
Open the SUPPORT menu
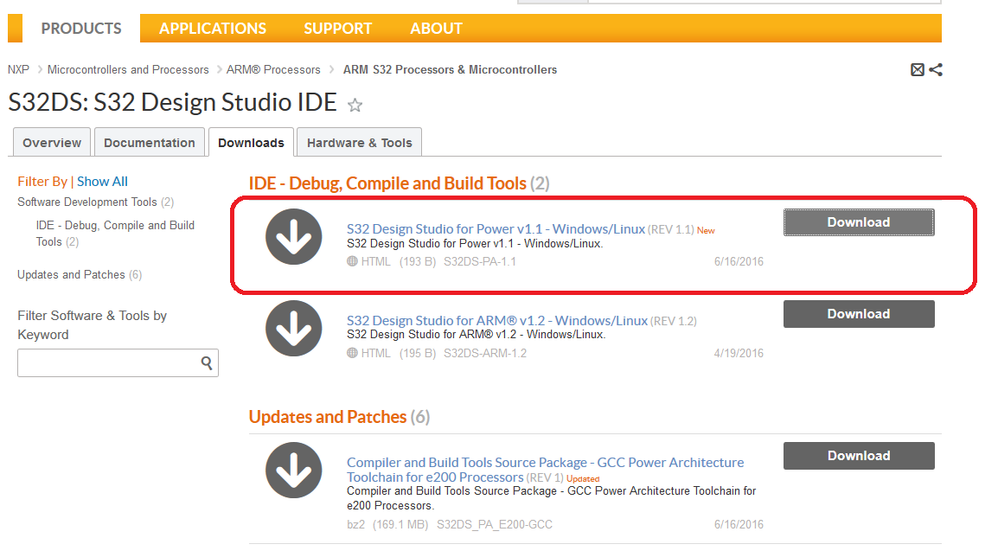point(338,29)
